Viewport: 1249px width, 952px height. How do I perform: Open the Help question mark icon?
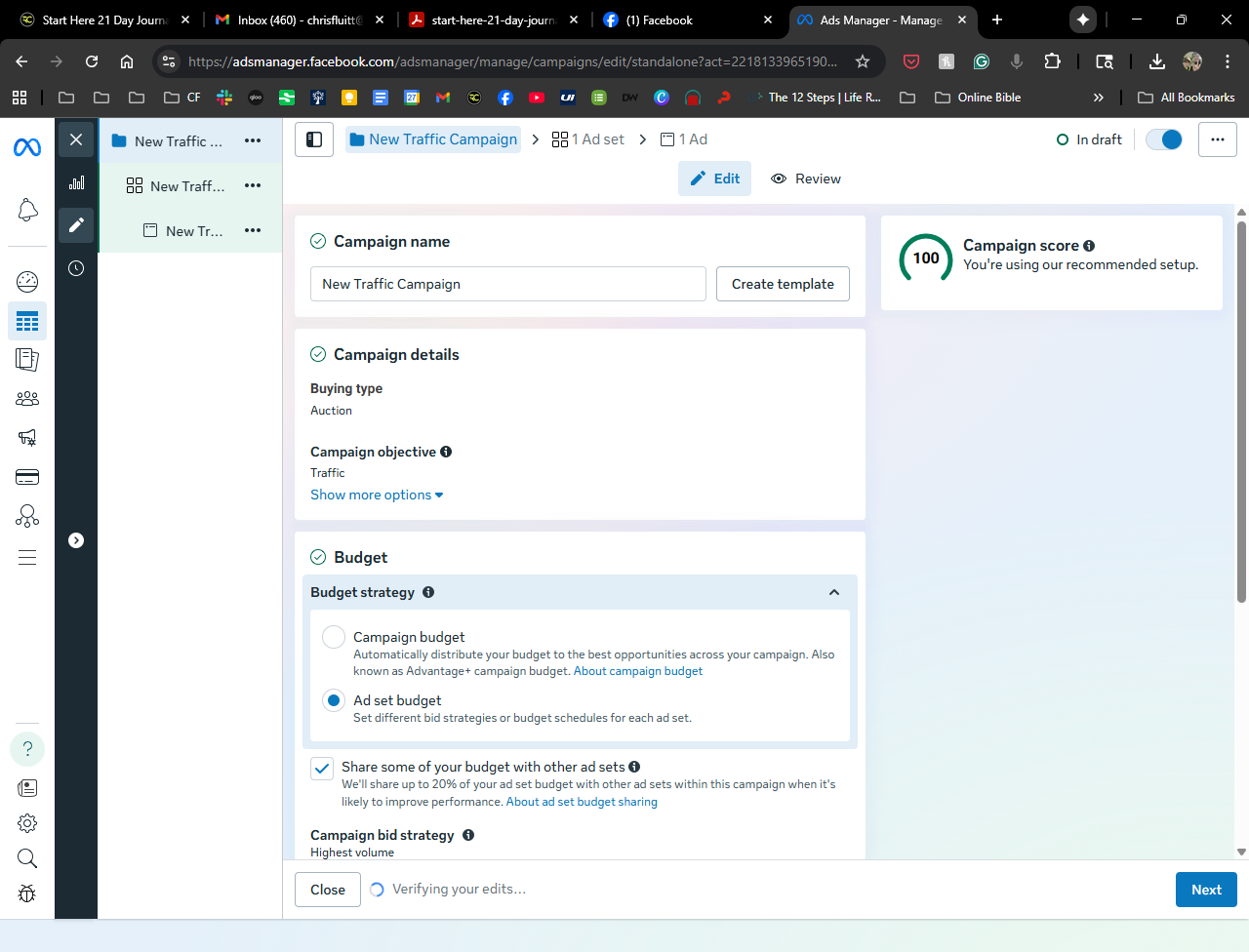point(27,748)
